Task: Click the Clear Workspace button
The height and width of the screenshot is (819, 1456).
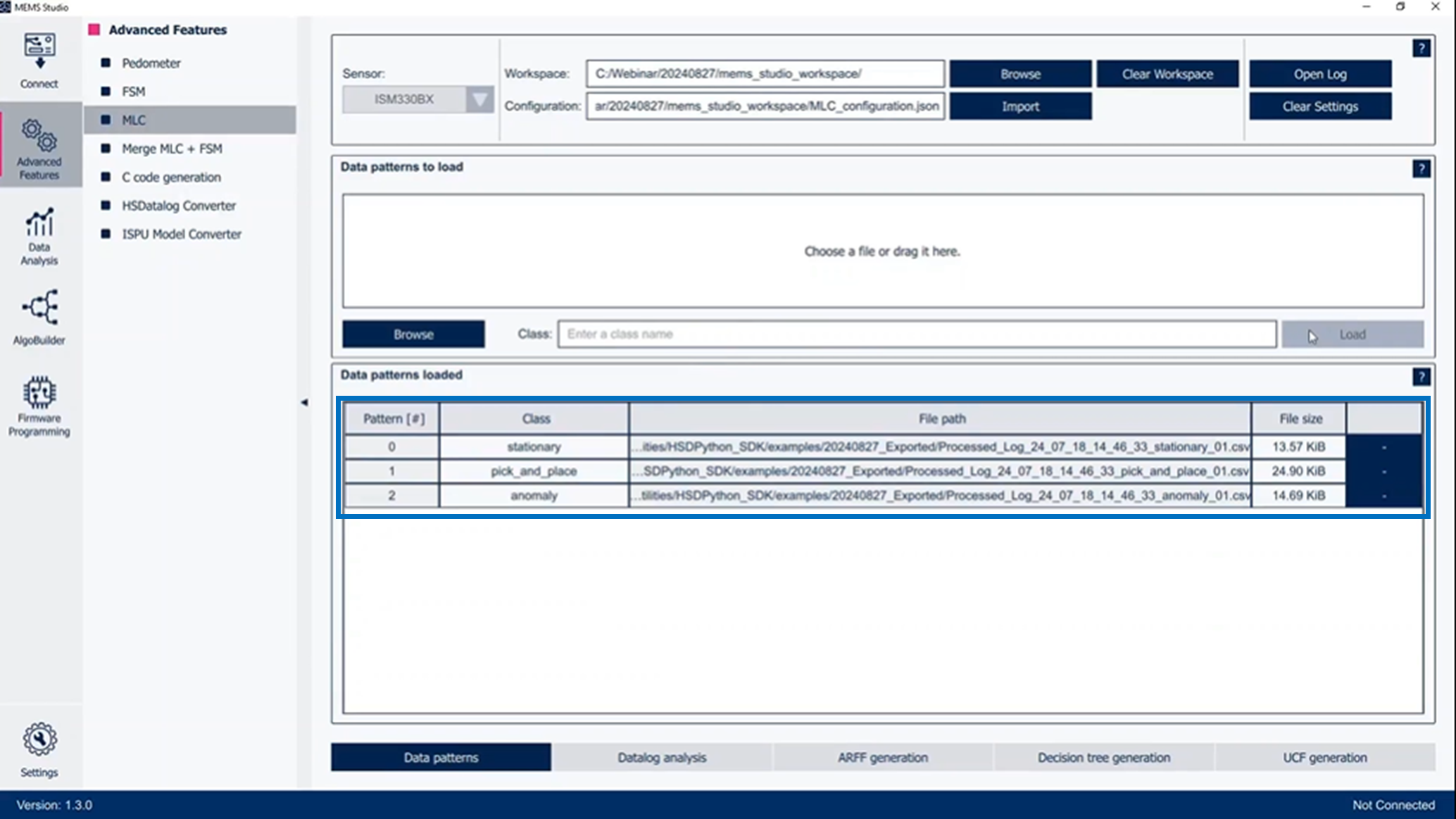Action: click(x=1167, y=73)
